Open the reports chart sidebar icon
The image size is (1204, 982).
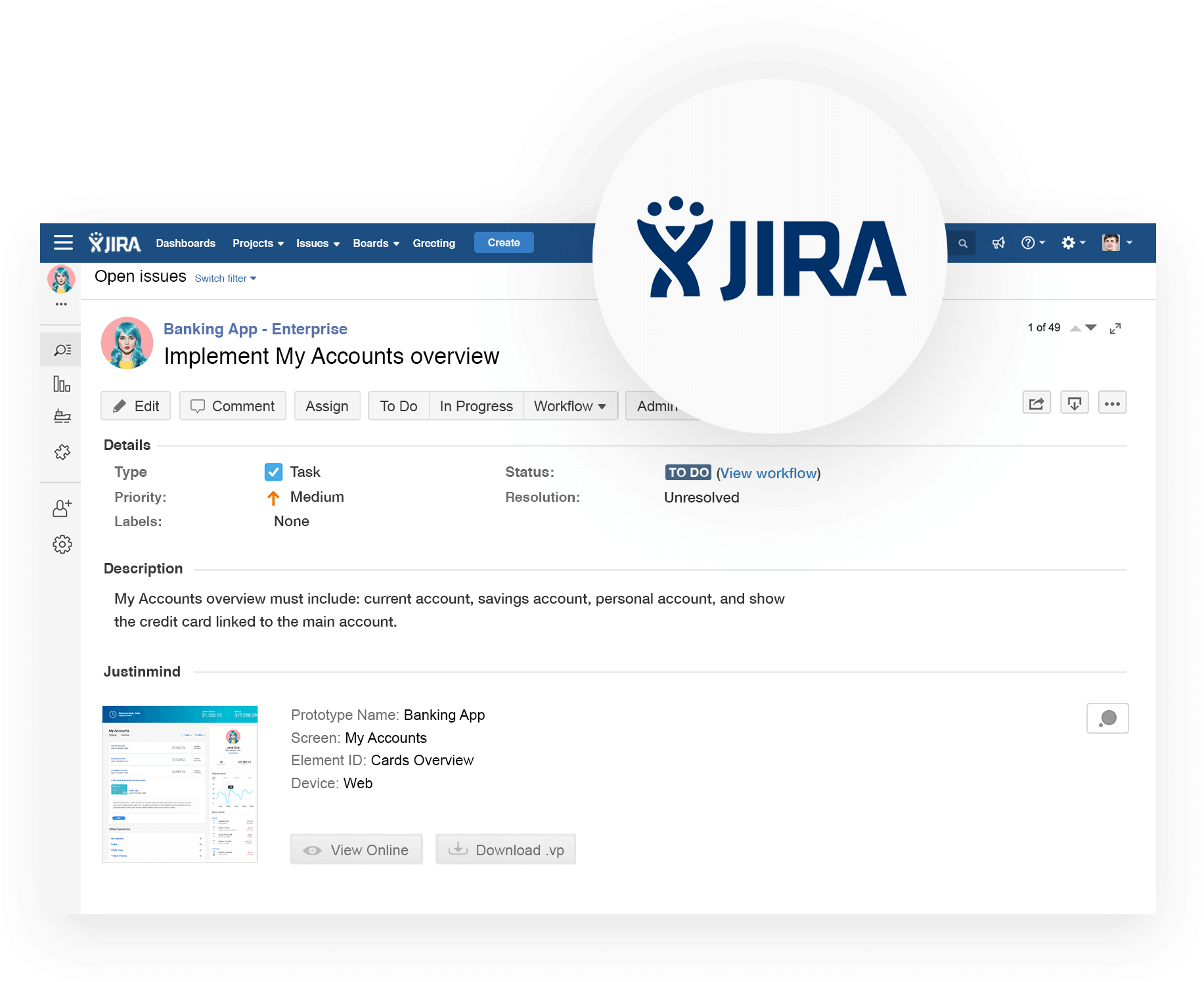pos(62,384)
